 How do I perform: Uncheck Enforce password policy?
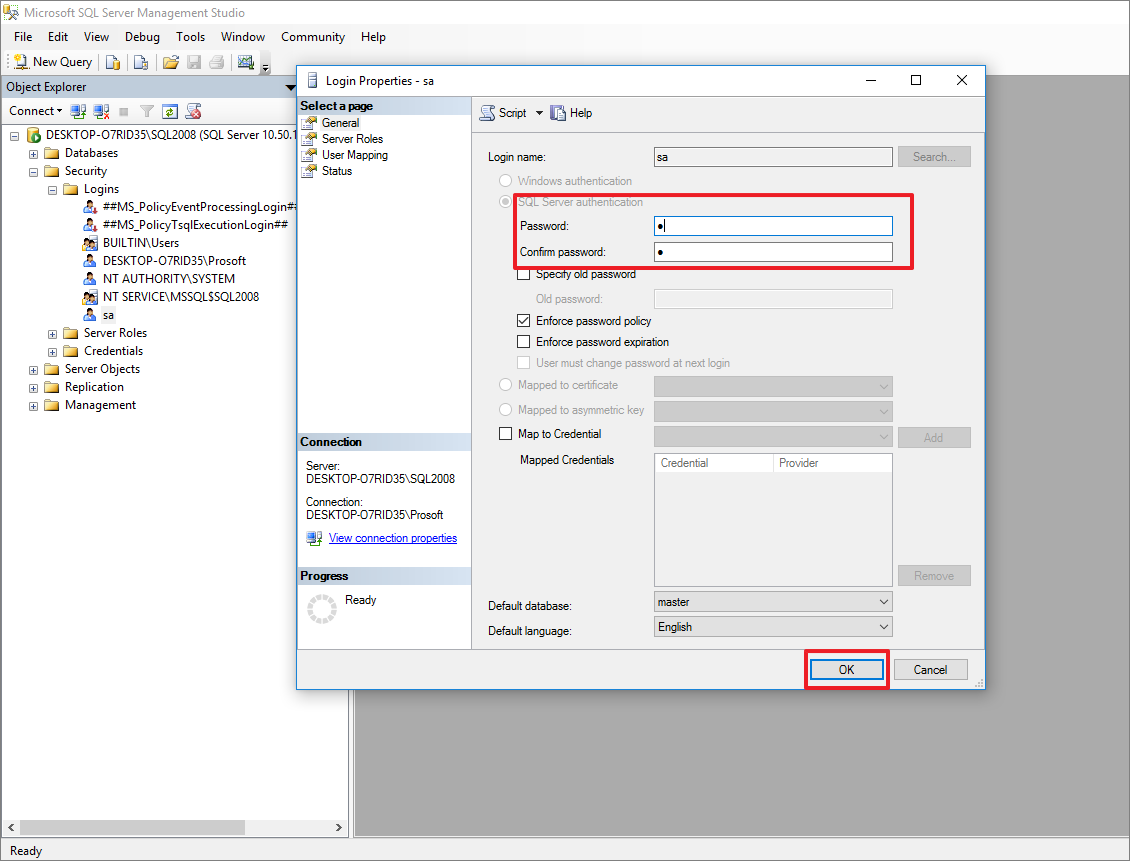(x=524, y=321)
